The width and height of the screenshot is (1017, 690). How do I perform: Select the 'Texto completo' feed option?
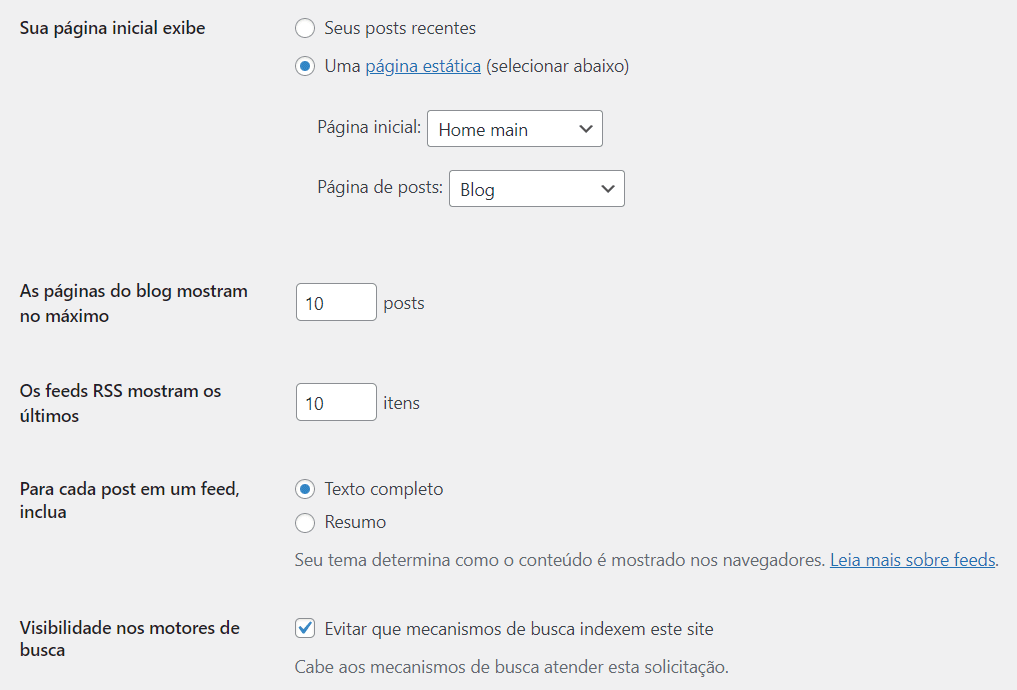coord(305,489)
